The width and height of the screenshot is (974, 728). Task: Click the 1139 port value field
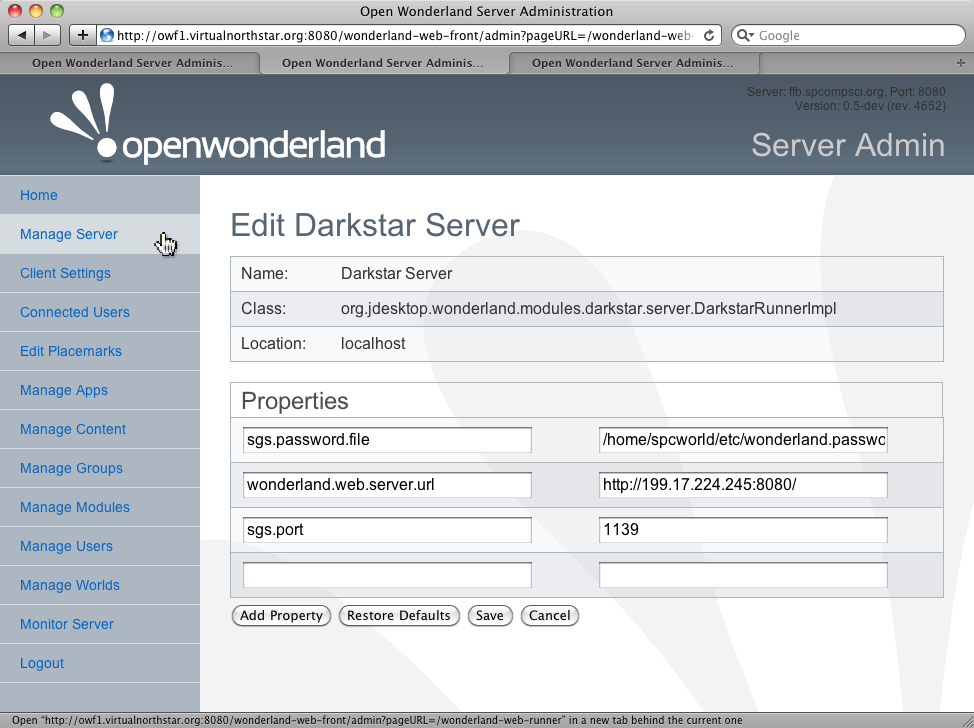pyautogui.click(x=743, y=530)
